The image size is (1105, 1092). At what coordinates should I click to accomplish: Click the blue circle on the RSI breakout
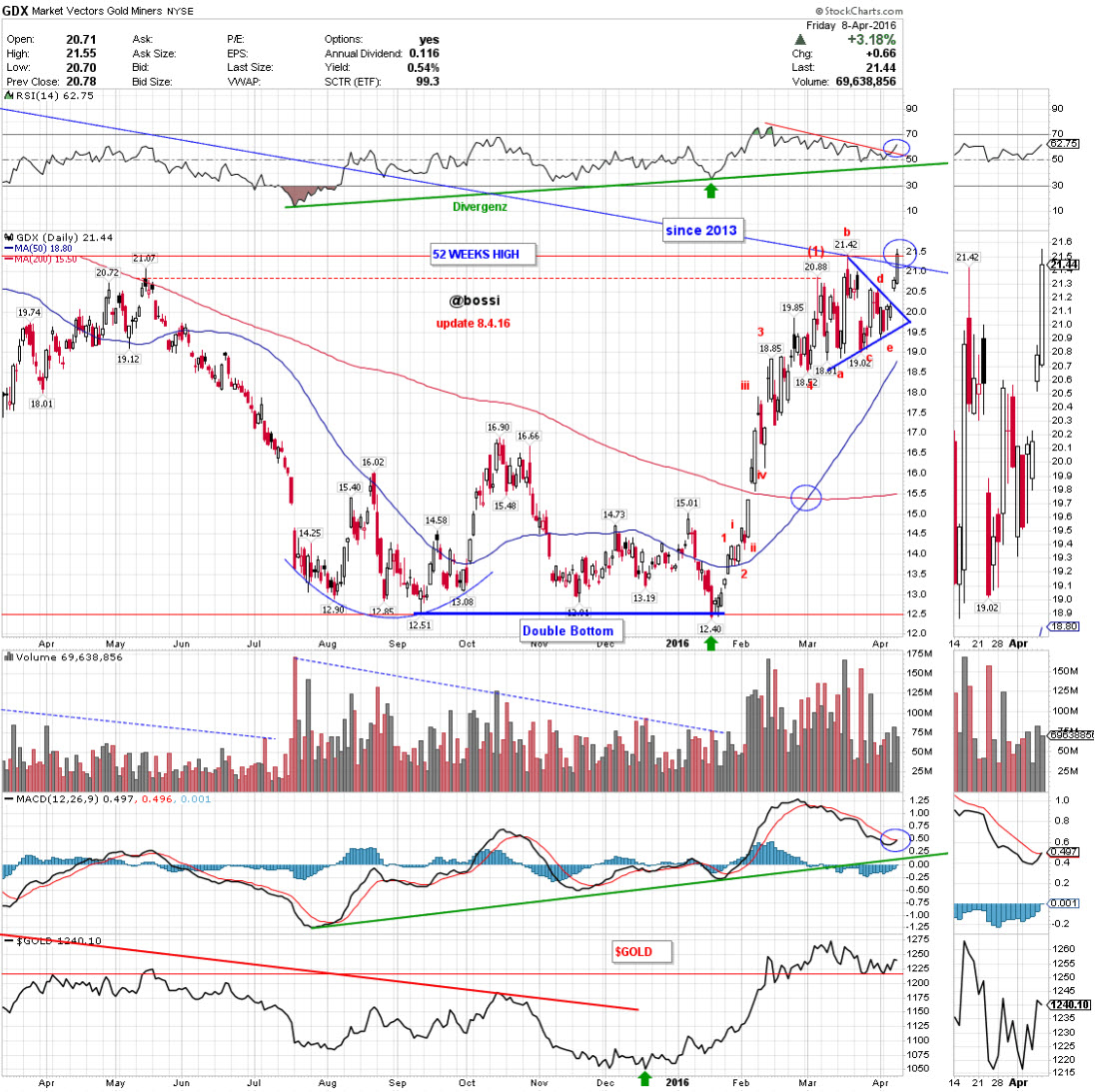pos(896,149)
